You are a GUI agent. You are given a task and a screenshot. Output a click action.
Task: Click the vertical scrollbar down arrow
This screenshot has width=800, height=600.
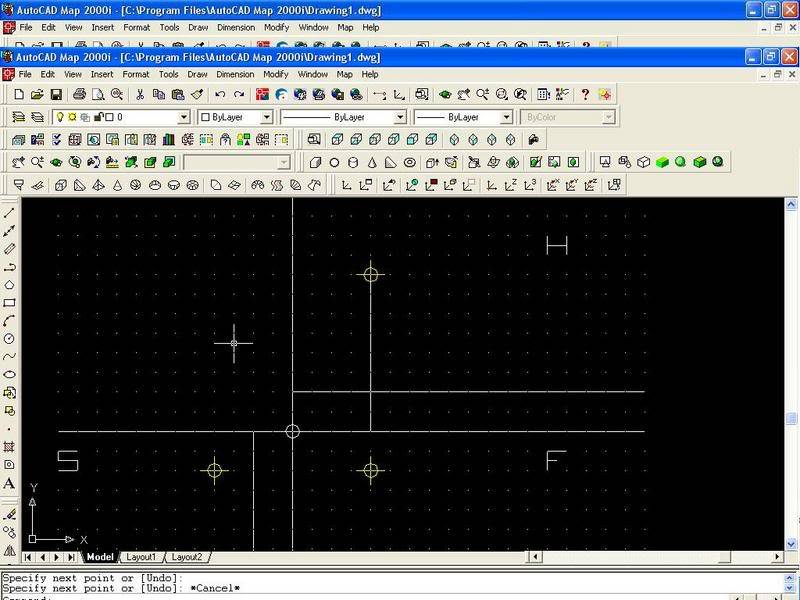coord(792,543)
